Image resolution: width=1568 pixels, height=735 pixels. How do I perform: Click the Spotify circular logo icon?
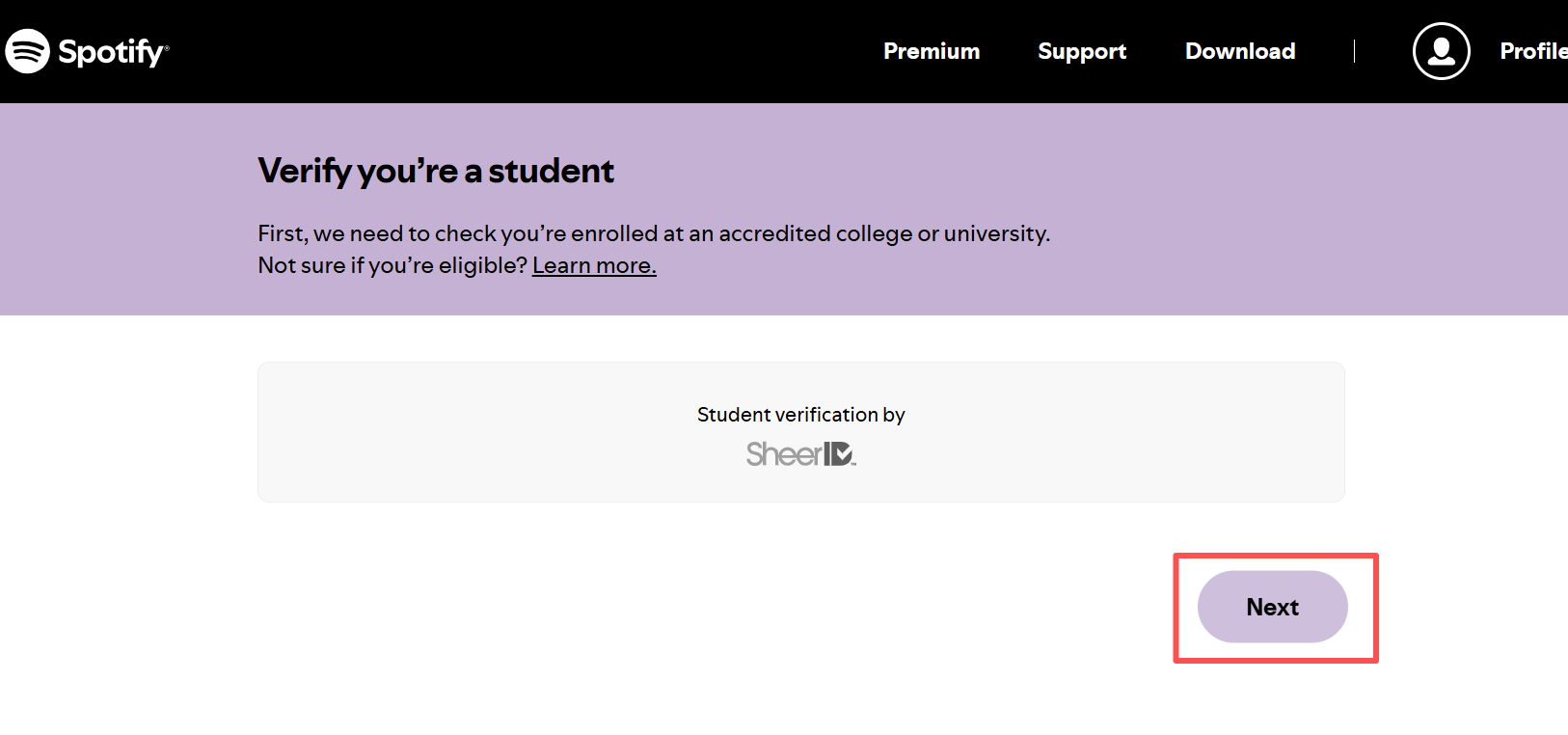click(27, 51)
